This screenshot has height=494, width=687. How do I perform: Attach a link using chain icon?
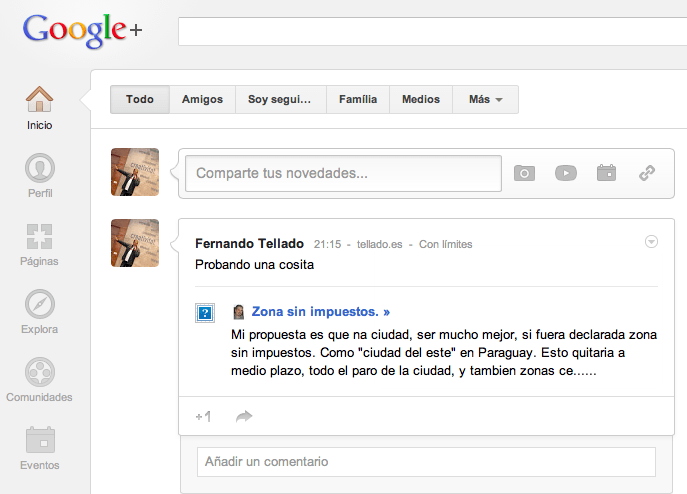click(x=647, y=173)
